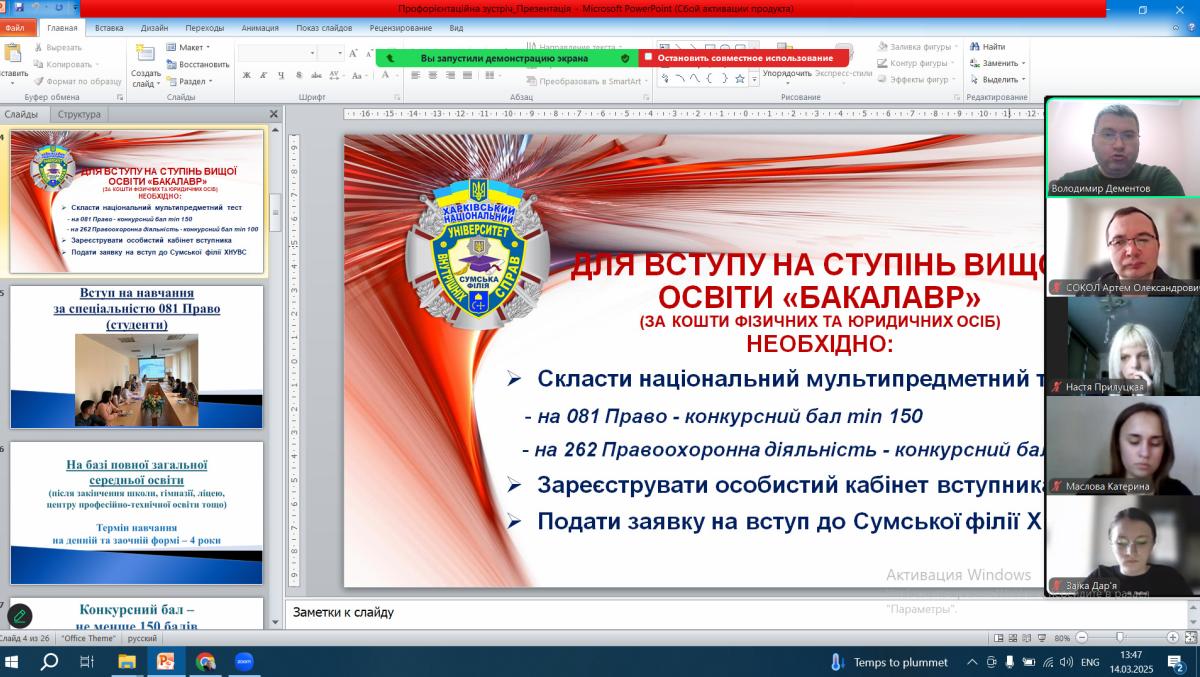Switch to Normal view in status bar
This screenshot has width=1200, height=677.
pos(999,637)
